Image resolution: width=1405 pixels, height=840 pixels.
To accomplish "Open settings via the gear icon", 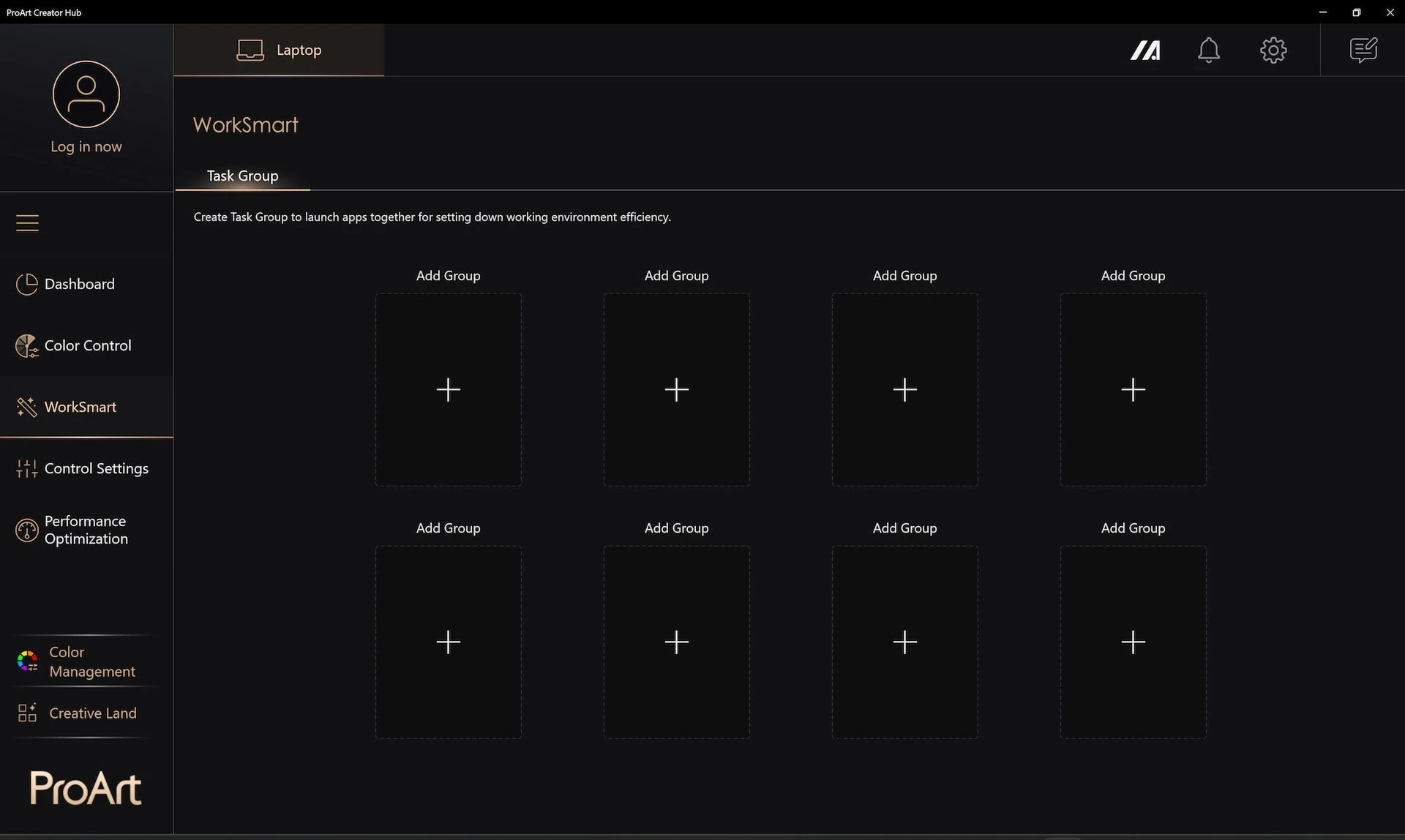I will pyautogui.click(x=1273, y=50).
